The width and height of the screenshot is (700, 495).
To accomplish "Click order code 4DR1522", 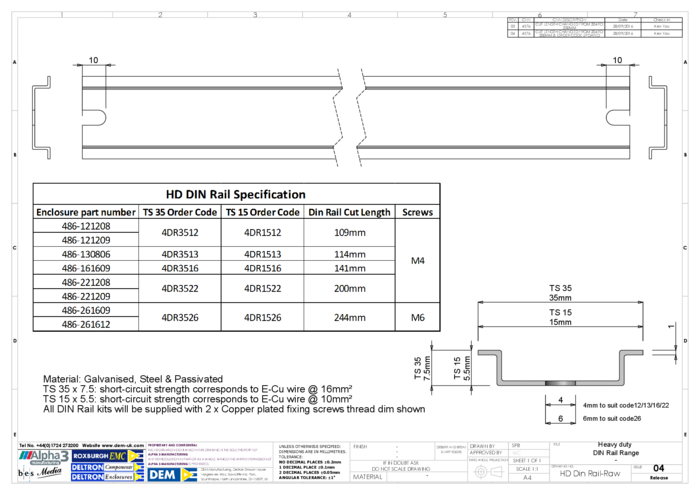I will pos(262,289).
